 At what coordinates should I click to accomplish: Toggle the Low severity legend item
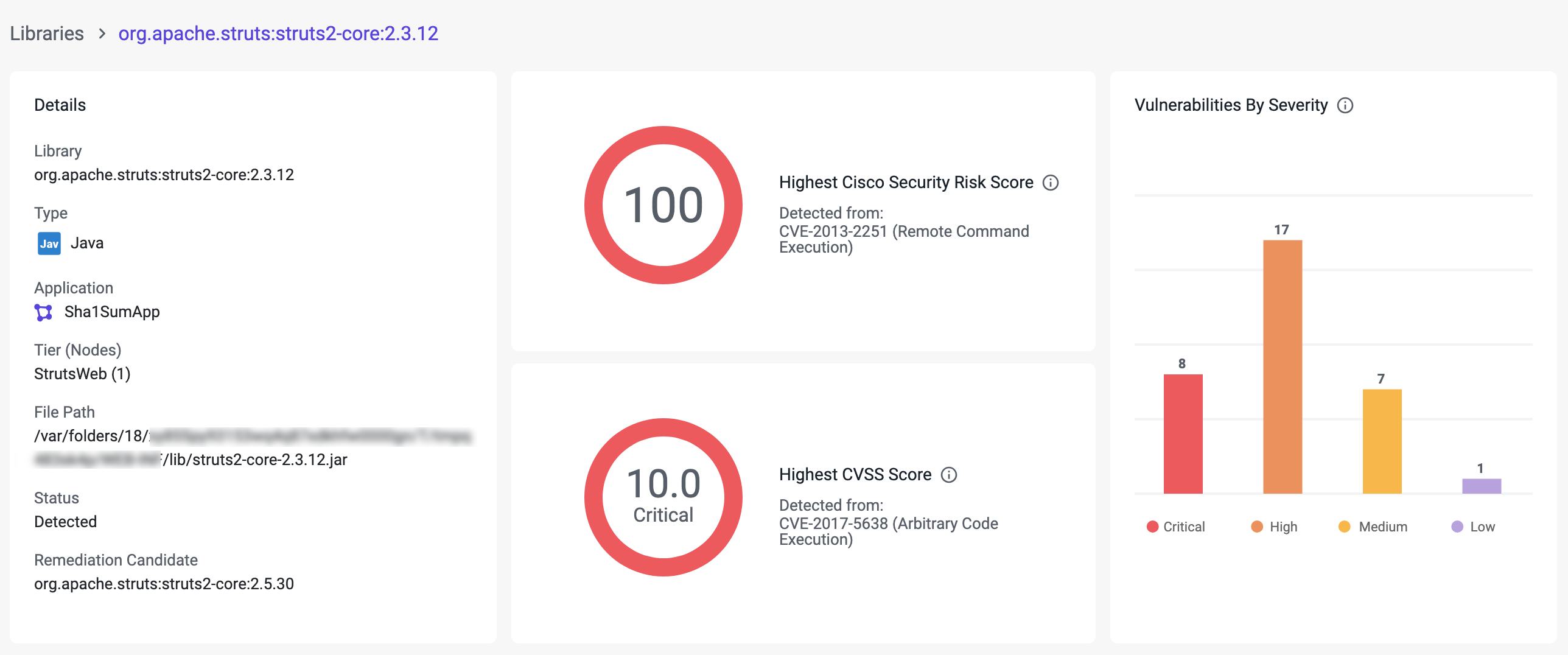coord(1473,527)
